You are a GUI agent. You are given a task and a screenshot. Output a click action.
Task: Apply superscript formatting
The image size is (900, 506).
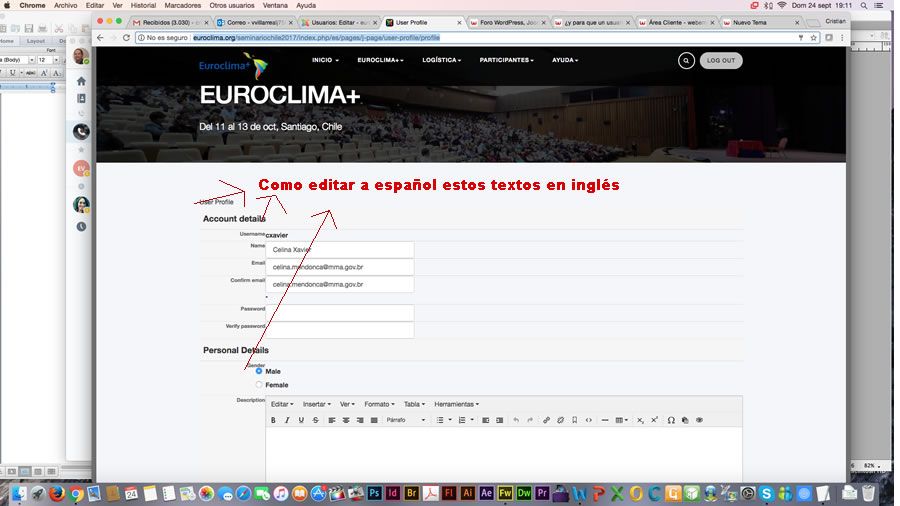654,420
